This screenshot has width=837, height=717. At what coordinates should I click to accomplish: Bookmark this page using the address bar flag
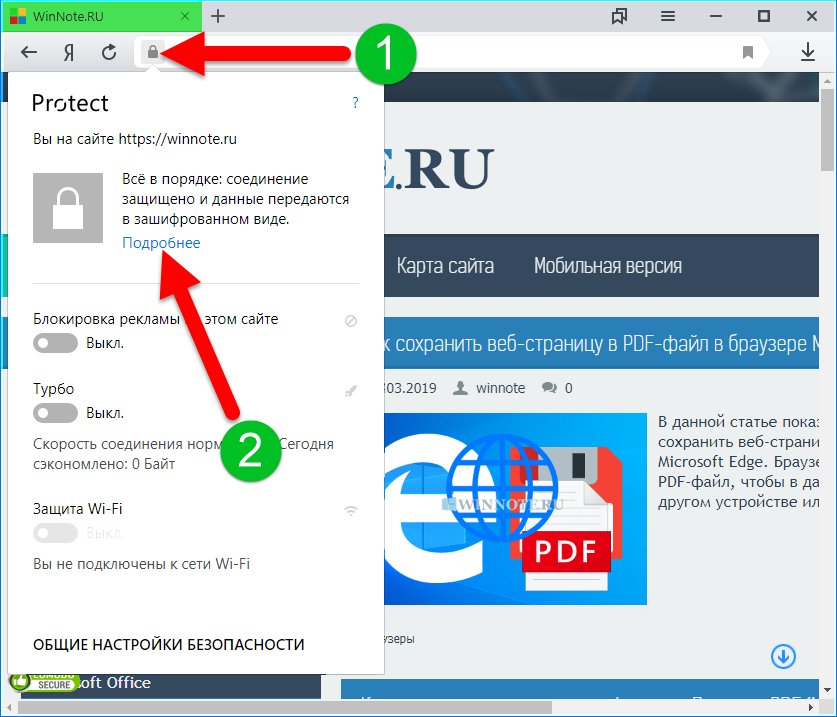point(748,53)
